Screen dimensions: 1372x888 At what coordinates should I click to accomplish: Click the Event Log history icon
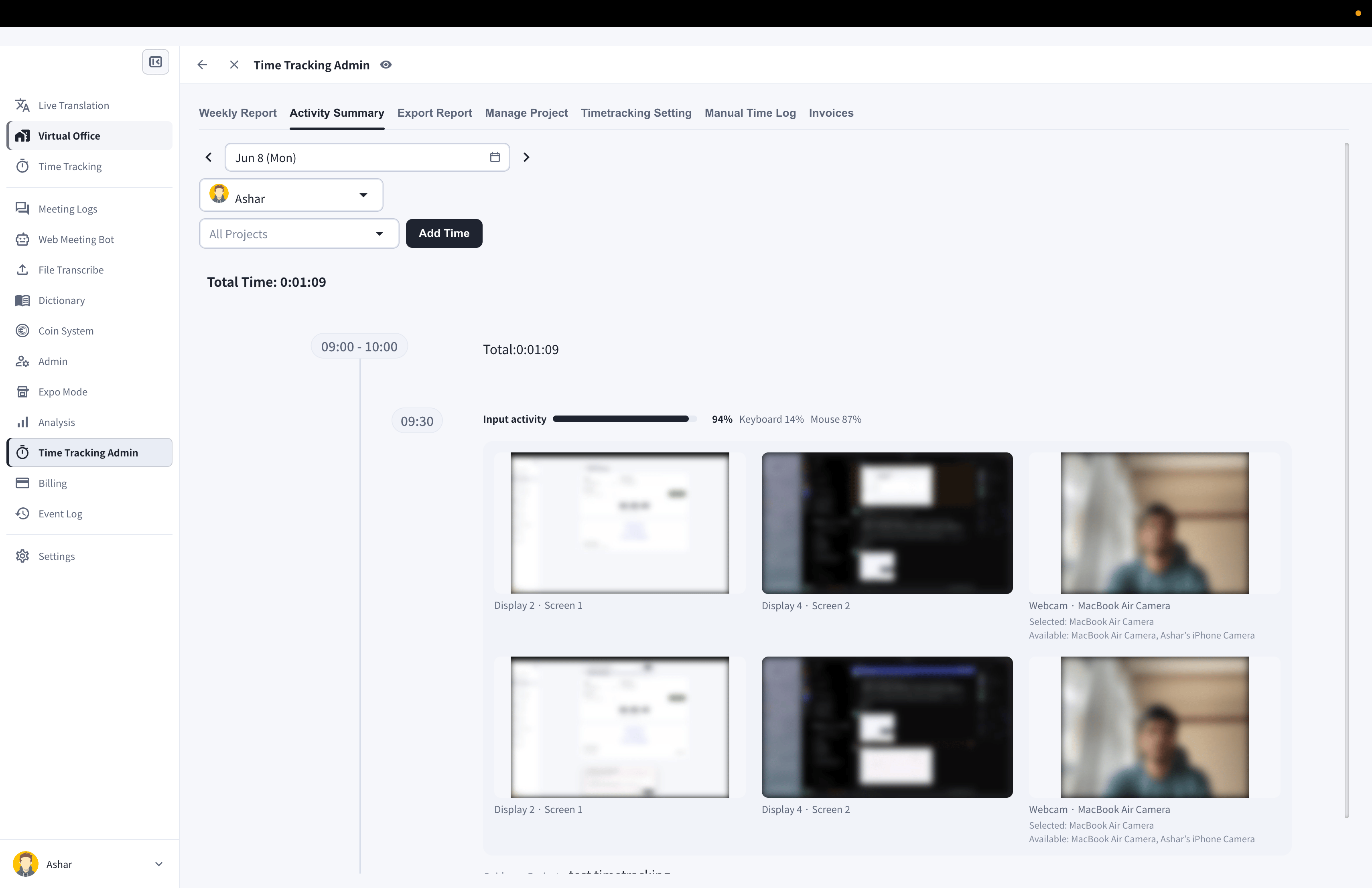(22, 513)
